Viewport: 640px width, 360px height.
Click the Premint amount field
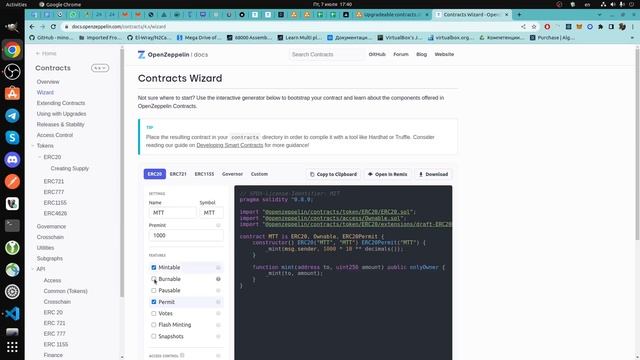coord(186,236)
